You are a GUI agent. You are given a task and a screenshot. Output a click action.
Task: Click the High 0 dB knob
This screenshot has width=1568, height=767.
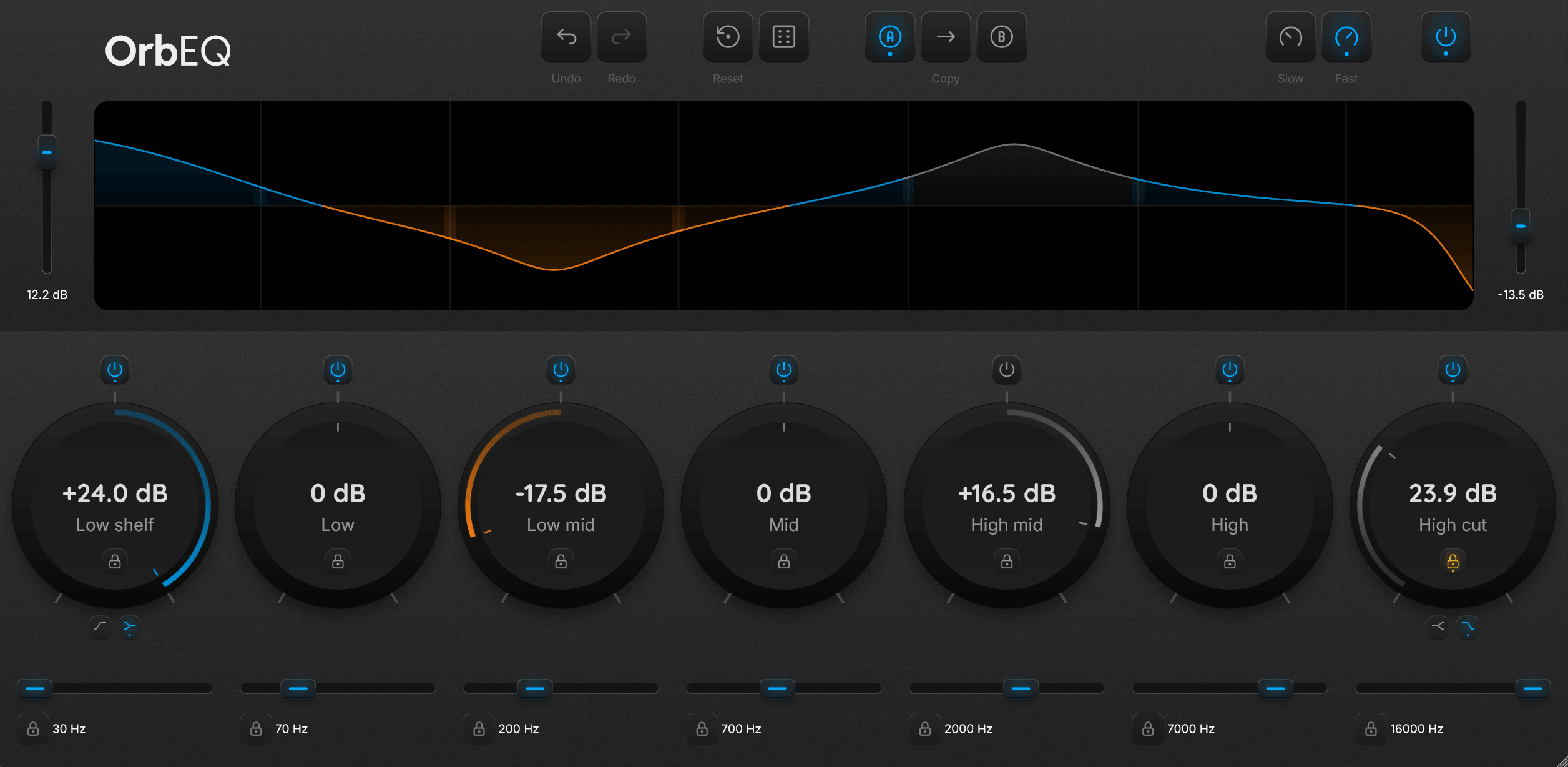1230,505
